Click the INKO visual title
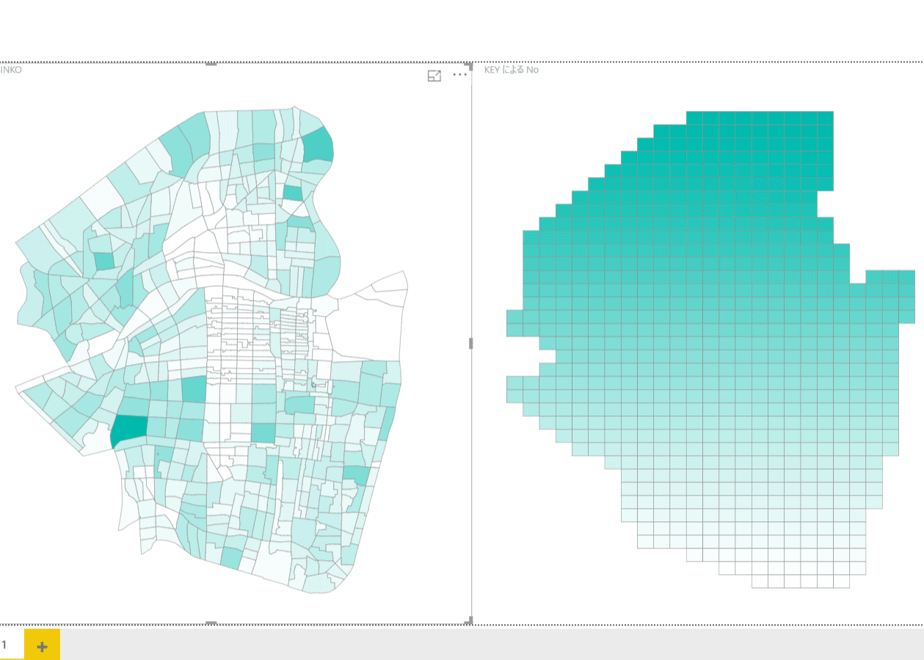924x660 pixels. tap(11, 70)
